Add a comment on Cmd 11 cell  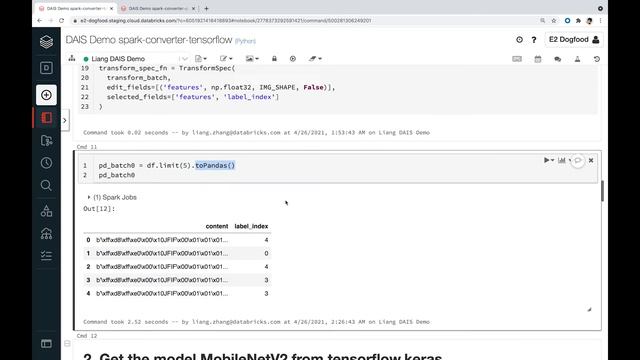coord(578,160)
